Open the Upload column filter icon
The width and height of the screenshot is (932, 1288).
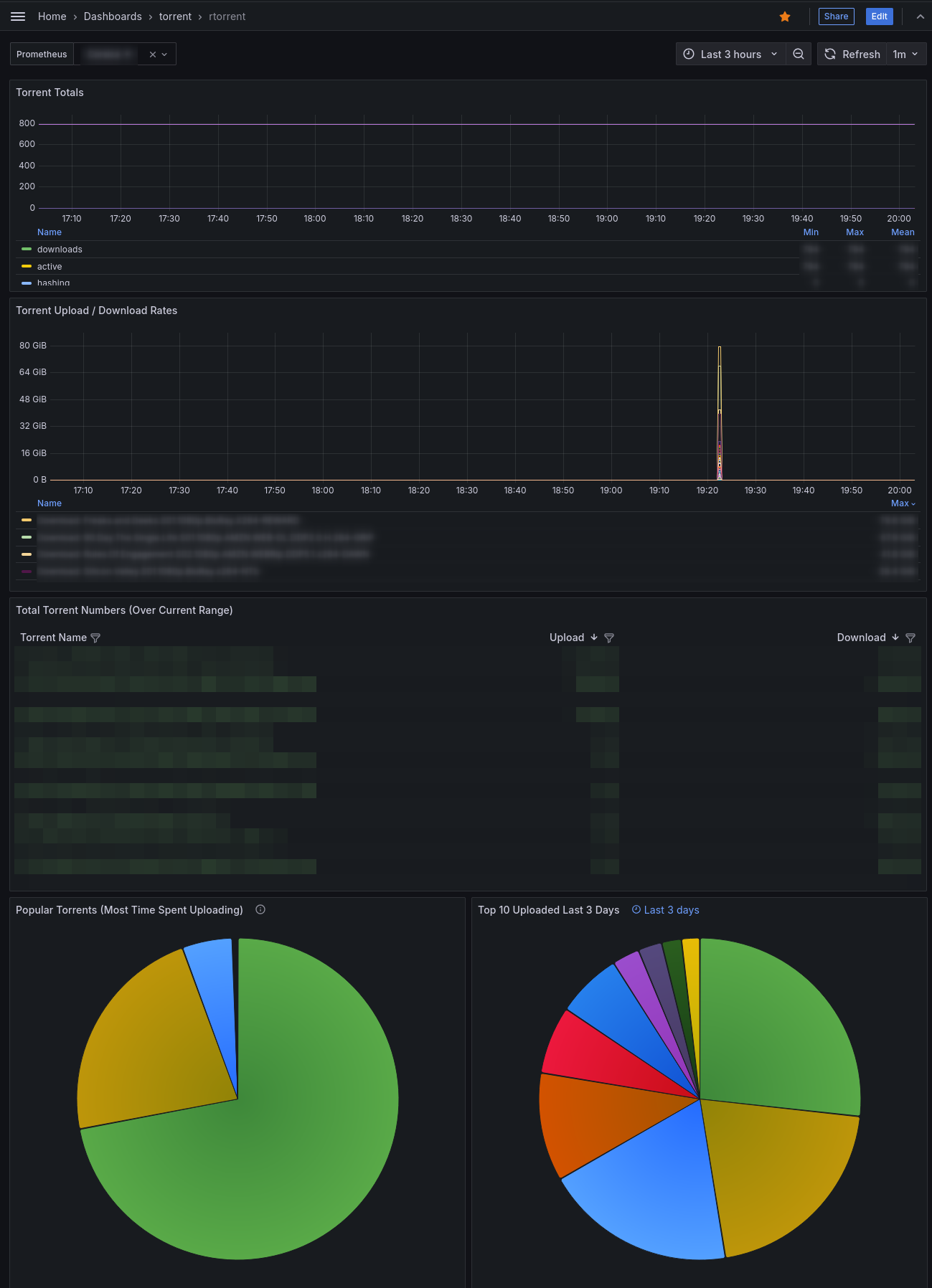click(609, 638)
